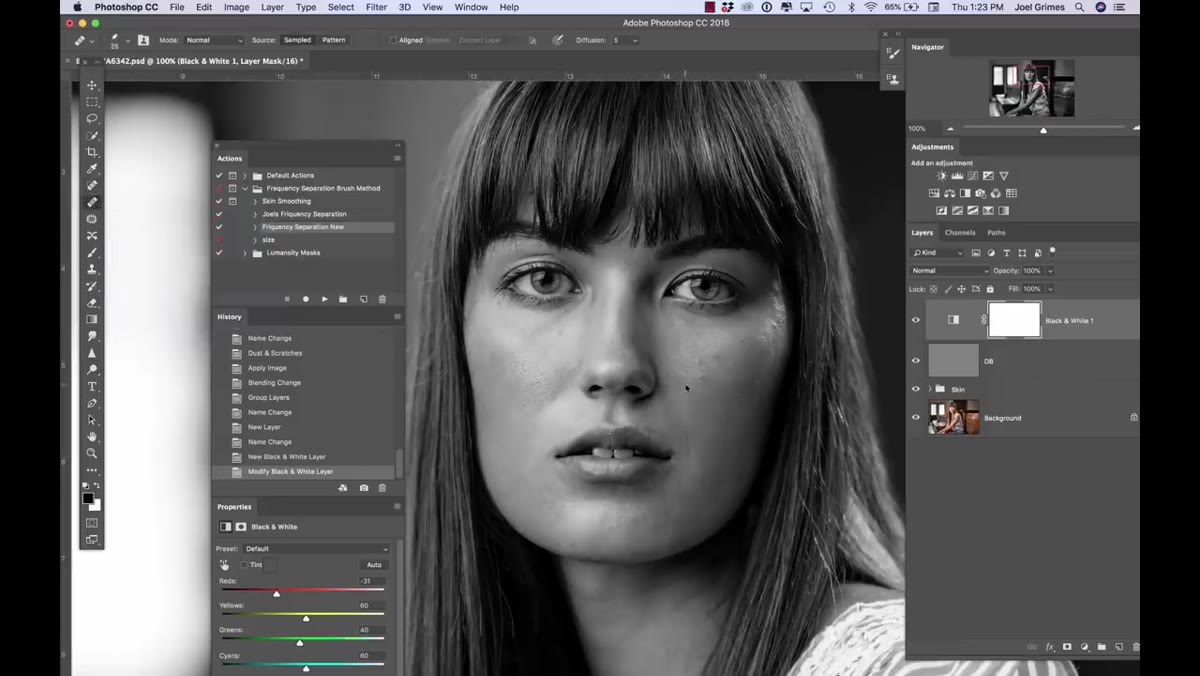This screenshot has width=1200, height=676.
Task: Select the Horizontal Type tool
Action: [x=92, y=386]
